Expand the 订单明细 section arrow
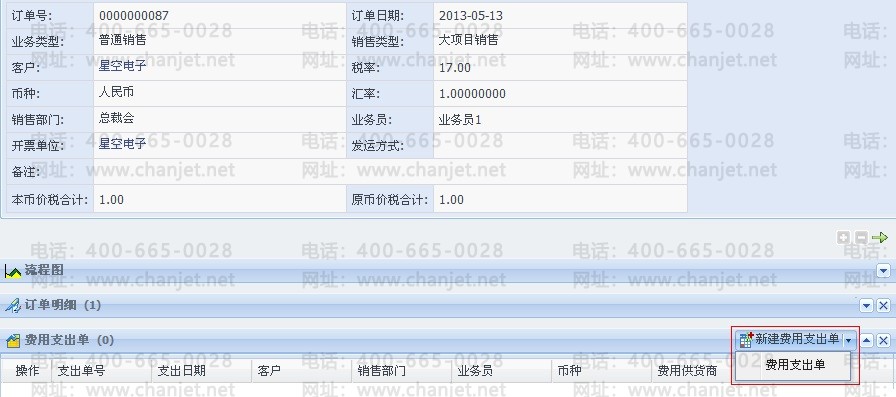The image size is (896, 397). tap(867, 306)
